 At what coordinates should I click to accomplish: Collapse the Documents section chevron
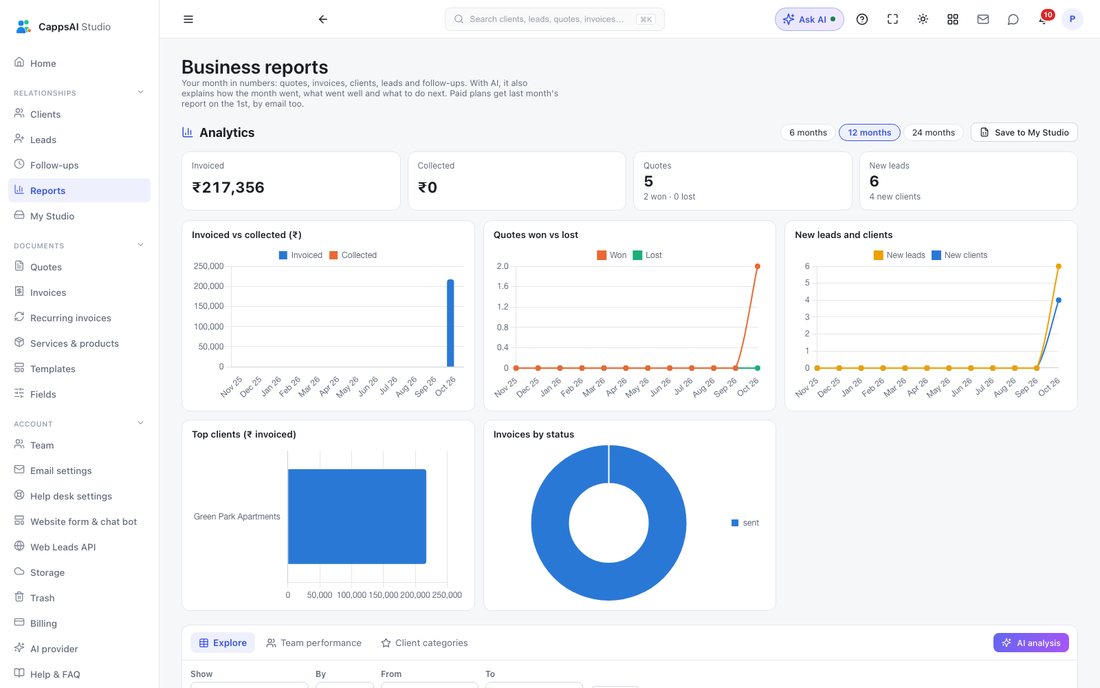click(140, 245)
